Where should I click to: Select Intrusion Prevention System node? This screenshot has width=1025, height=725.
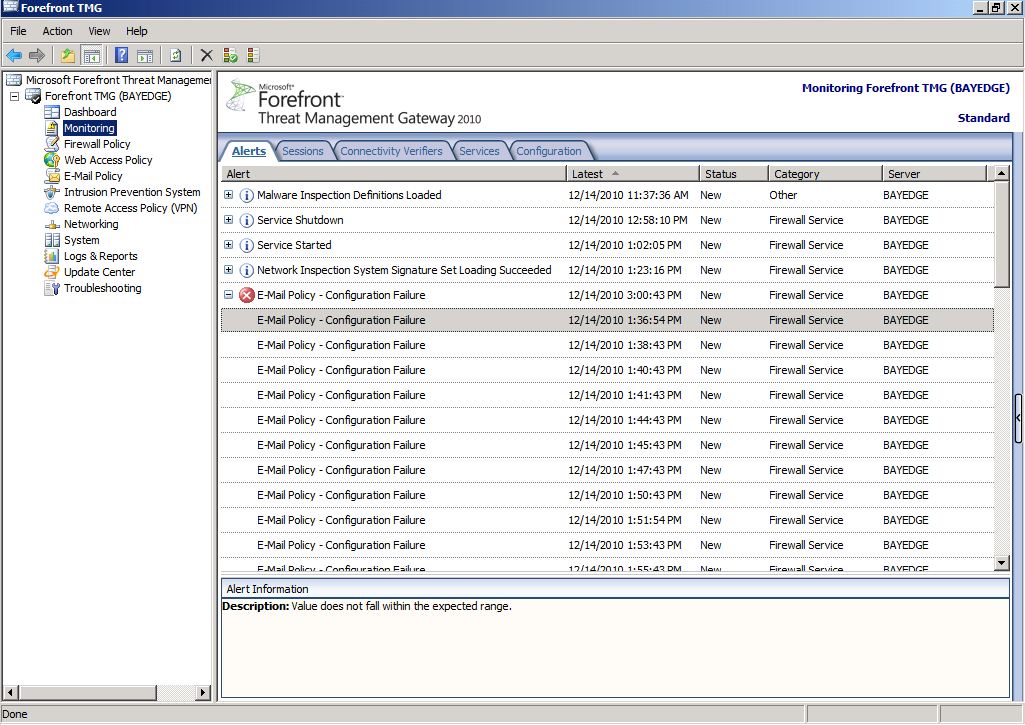132,192
